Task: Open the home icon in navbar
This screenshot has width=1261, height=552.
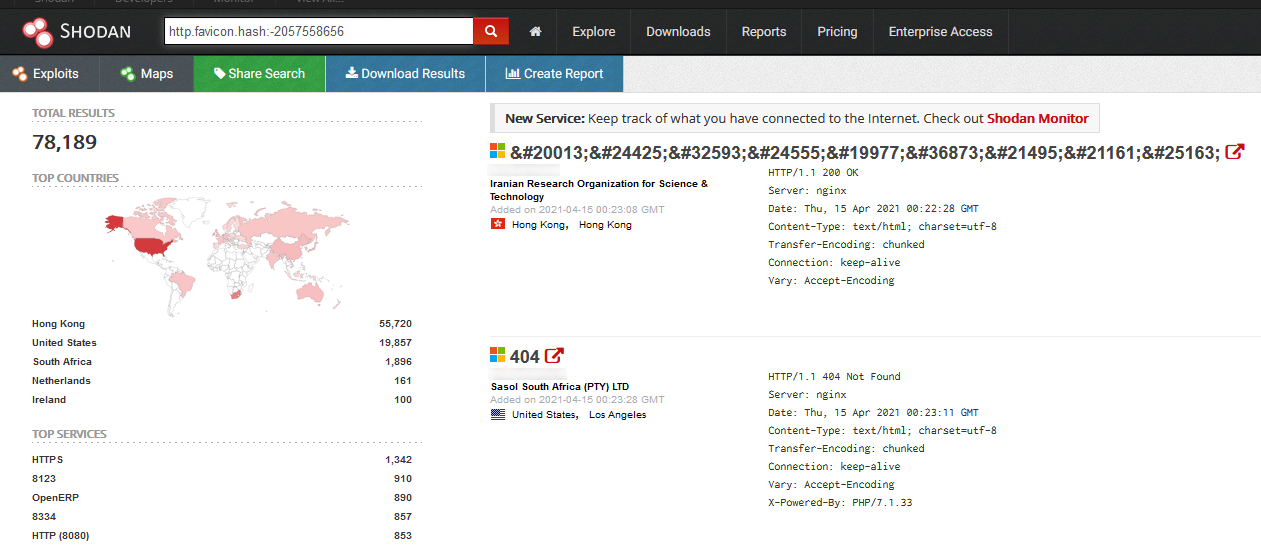Action: click(x=535, y=32)
